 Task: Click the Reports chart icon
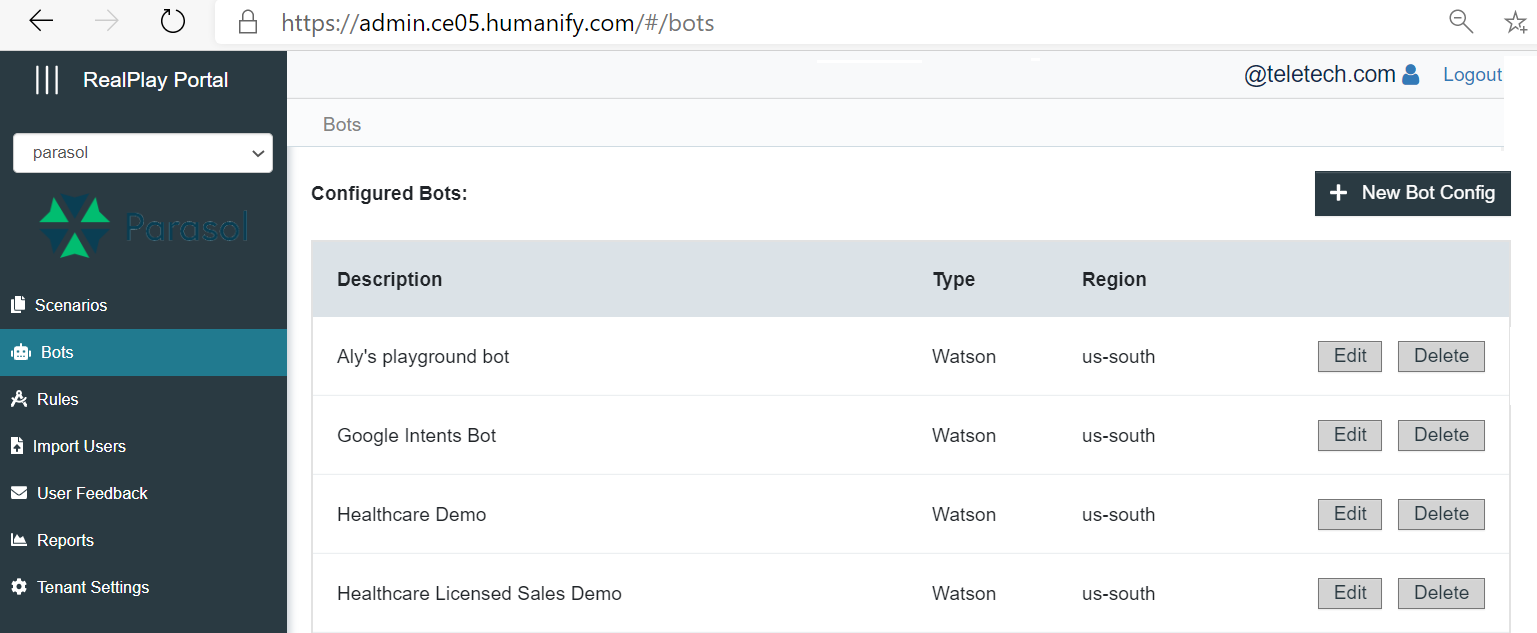point(18,540)
